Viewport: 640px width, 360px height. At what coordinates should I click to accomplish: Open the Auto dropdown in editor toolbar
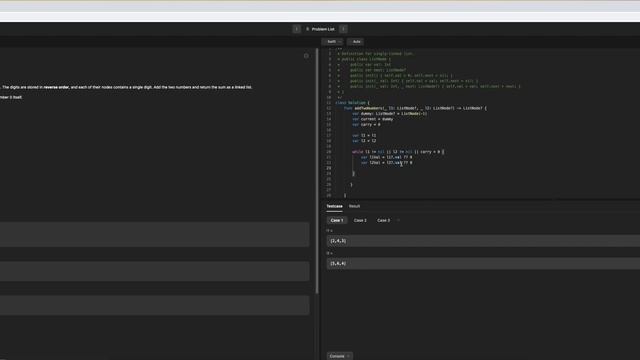pyautogui.click(x=356, y=42)
